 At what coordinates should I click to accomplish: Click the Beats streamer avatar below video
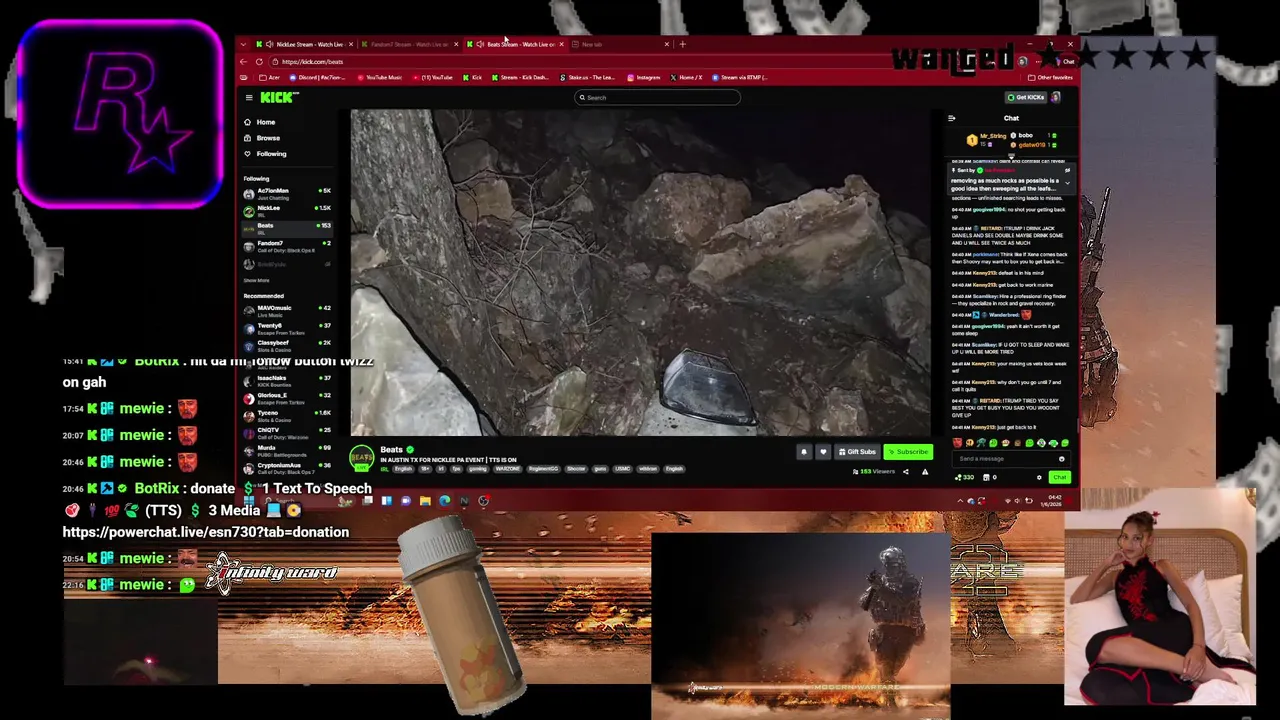pyautogui.click(x=362, y=457)
